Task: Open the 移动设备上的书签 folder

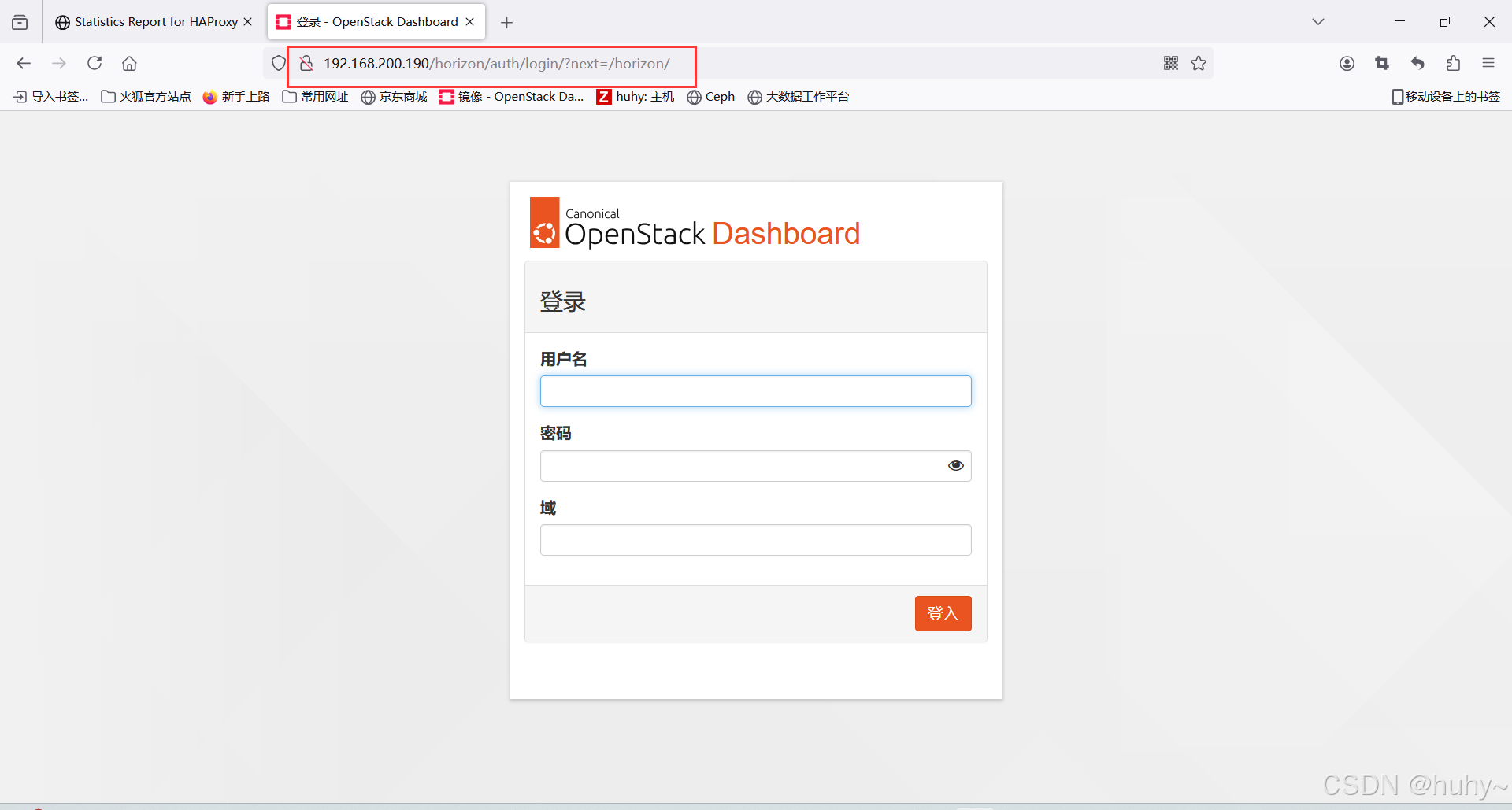Action: (1446, 97)
